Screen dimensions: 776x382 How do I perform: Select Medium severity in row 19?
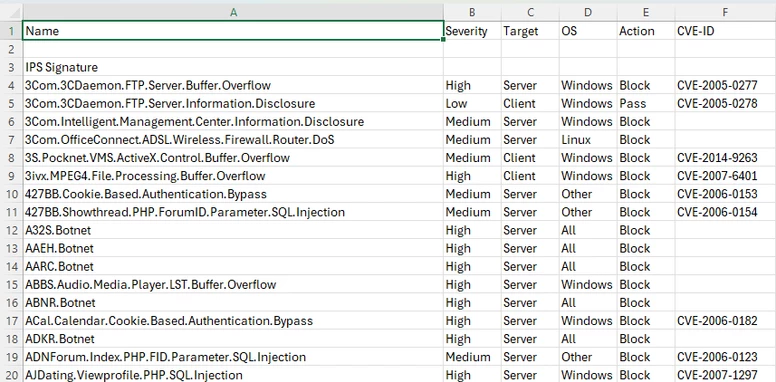[x=472, y=357]
